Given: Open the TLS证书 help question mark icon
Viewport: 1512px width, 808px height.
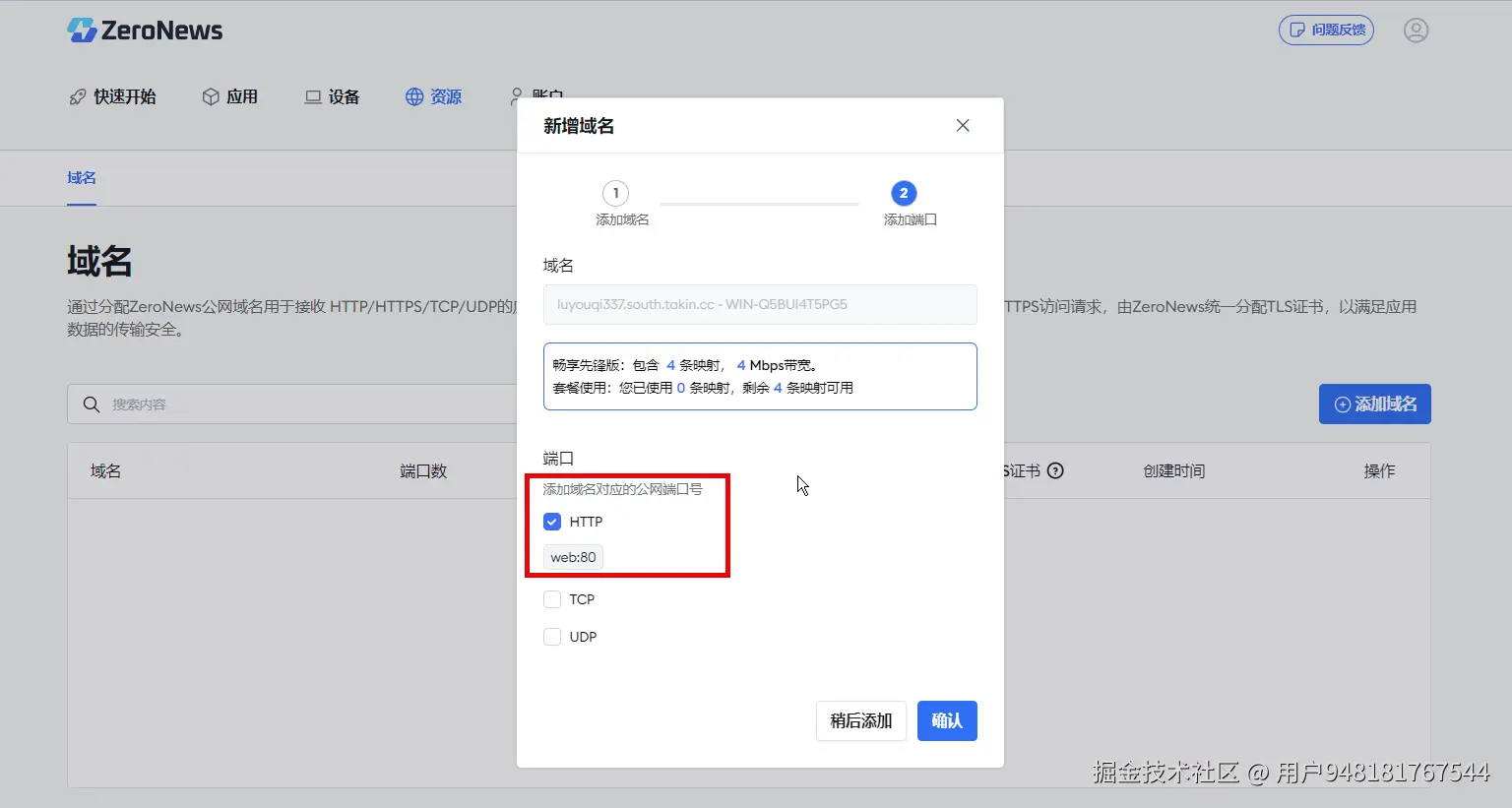Looking at the screenshot, I should pyautogui.click(x=1054, y=471).
